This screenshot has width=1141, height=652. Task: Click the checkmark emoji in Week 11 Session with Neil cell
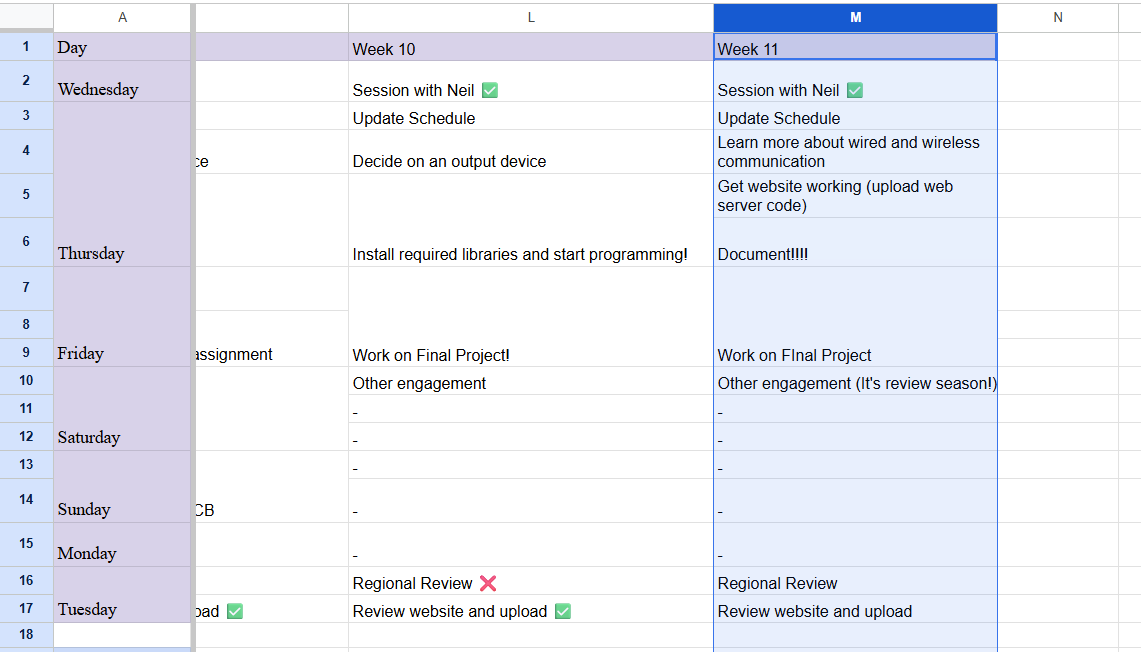[x=855, y=90]
